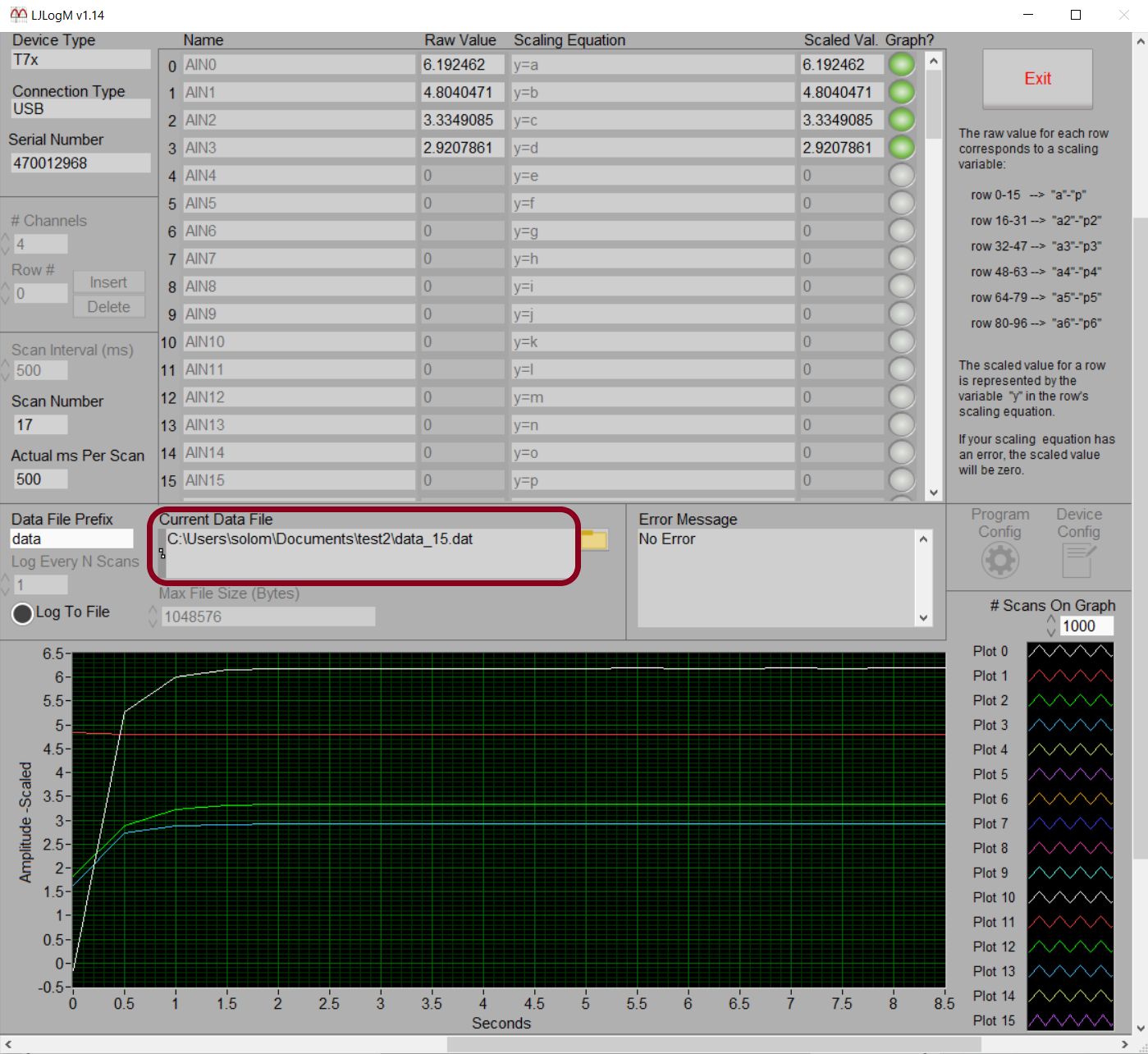Click the LJLogM app icon in title bar

coord(18,15)
